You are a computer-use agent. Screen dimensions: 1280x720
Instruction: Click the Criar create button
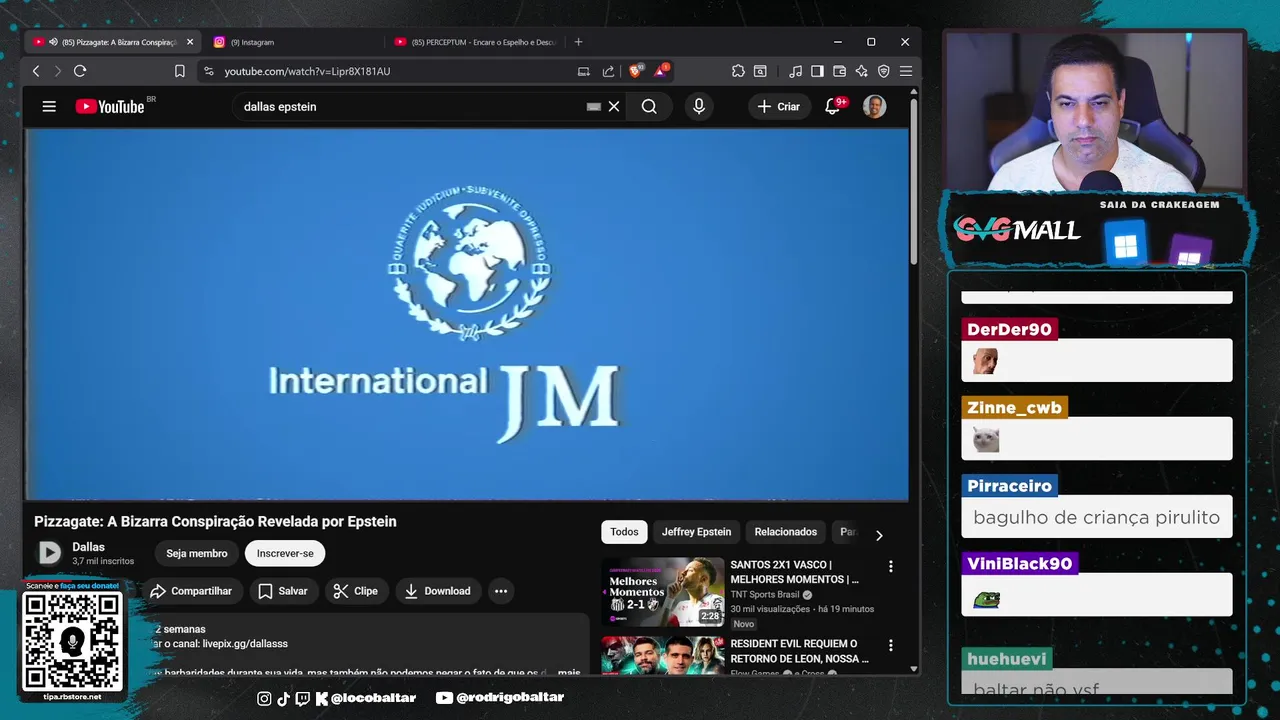[778, 106]
